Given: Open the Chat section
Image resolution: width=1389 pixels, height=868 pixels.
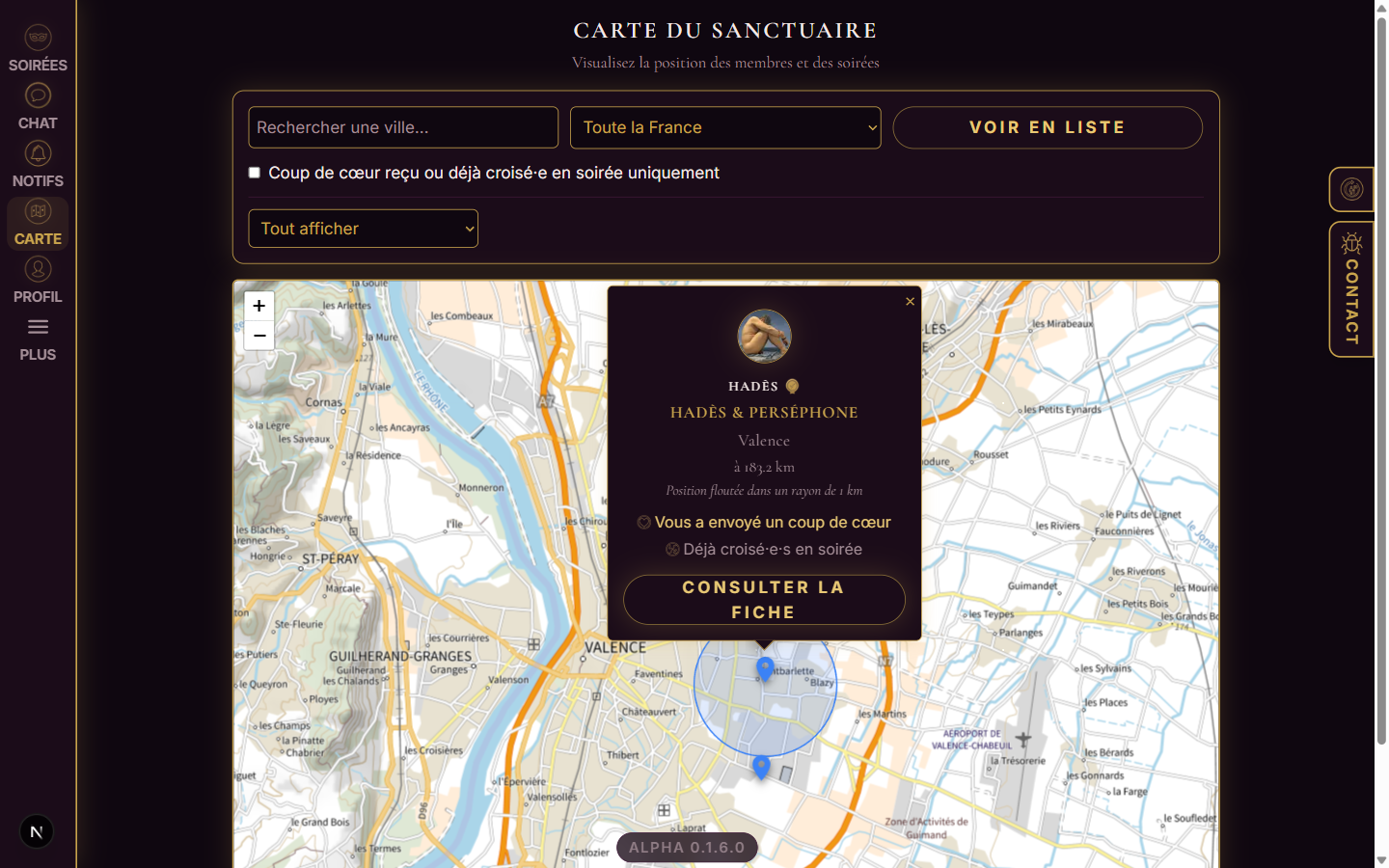Looking at the screenshot, I should click(x=38, y=107).
